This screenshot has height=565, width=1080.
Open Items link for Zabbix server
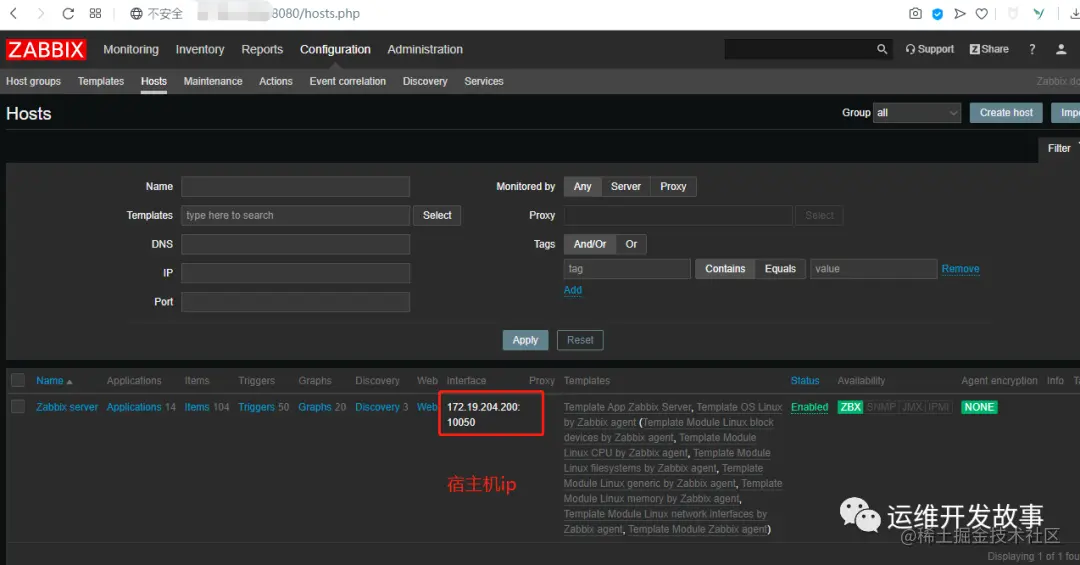196,407
